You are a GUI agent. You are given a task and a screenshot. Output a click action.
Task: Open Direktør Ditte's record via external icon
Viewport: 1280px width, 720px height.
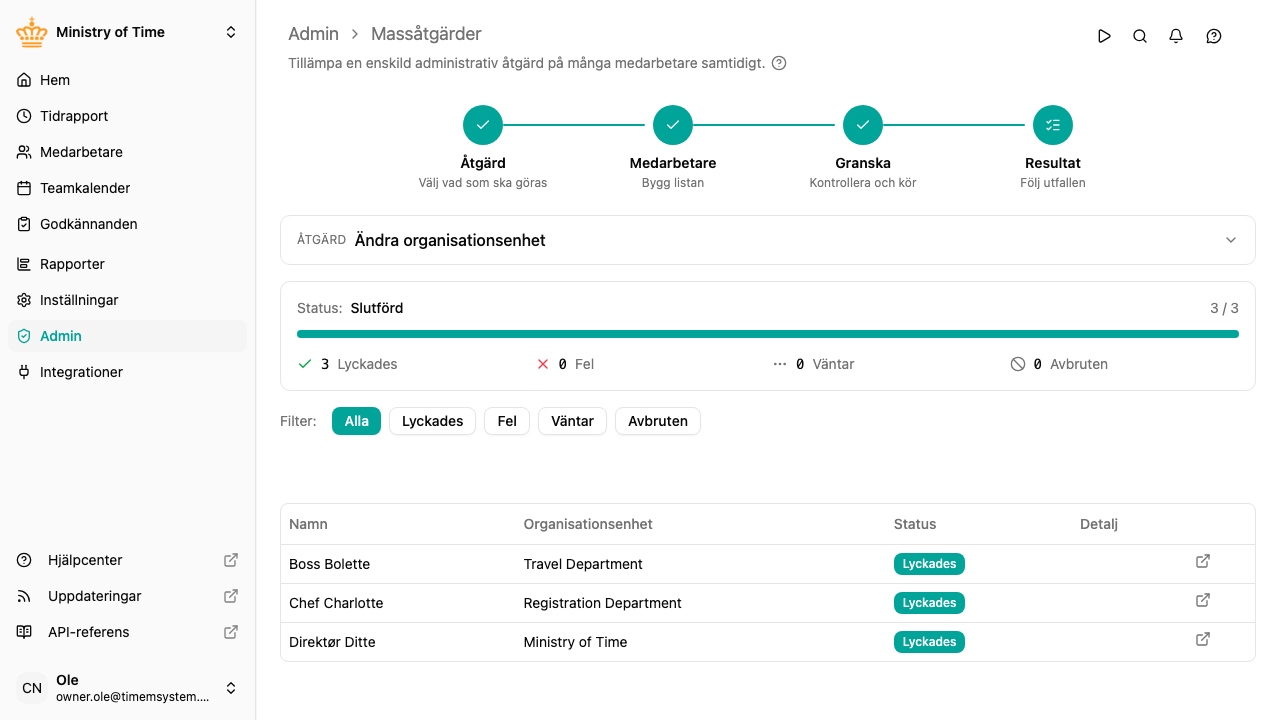[x=1203, y=639]
